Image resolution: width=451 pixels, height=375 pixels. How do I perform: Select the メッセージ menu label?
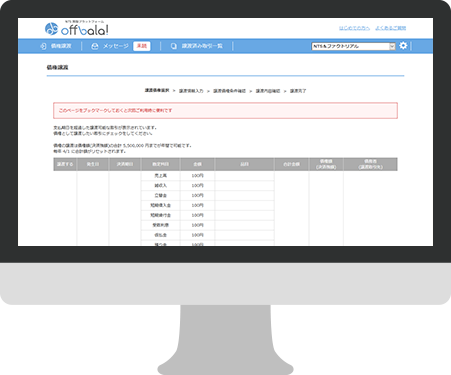point(115,46)
